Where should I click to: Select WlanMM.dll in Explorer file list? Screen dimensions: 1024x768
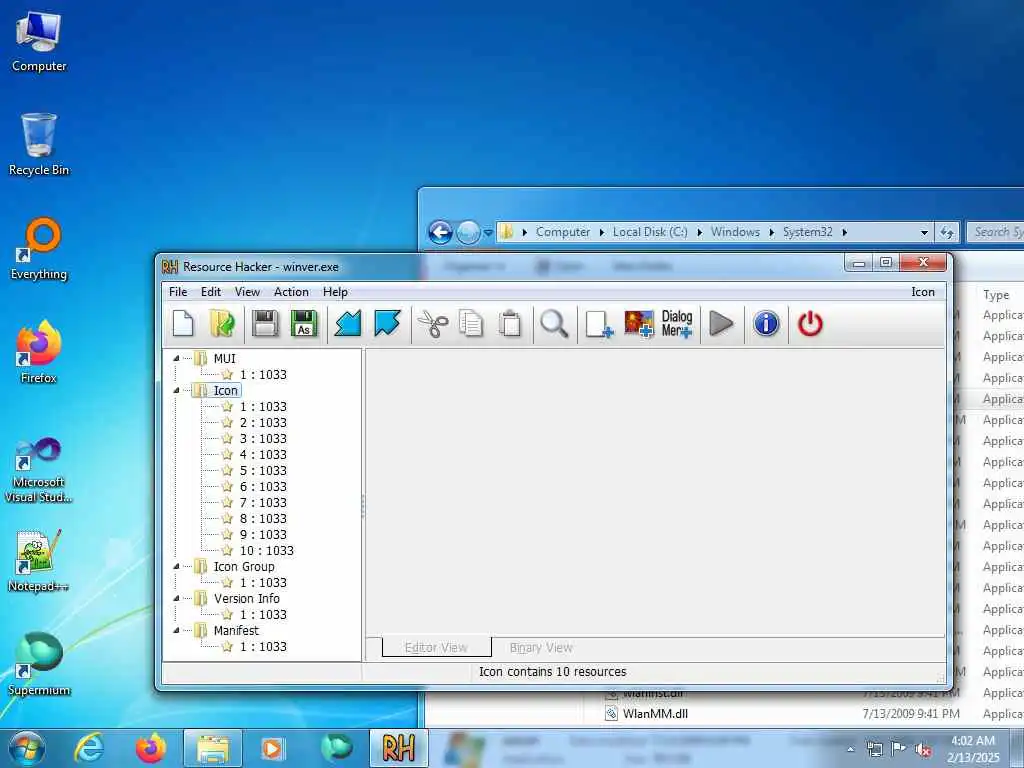pos(655,714)
